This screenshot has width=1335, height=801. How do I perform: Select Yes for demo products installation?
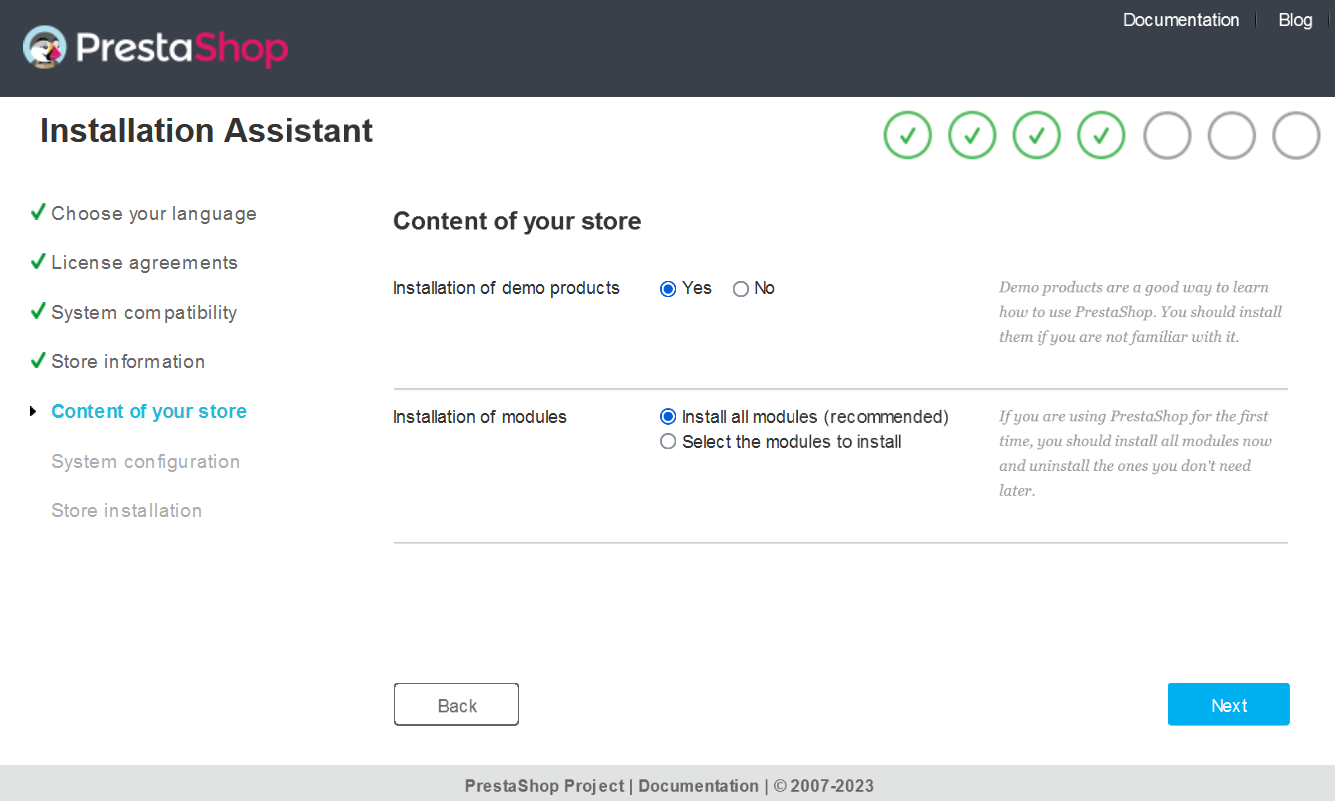point(668,289)
